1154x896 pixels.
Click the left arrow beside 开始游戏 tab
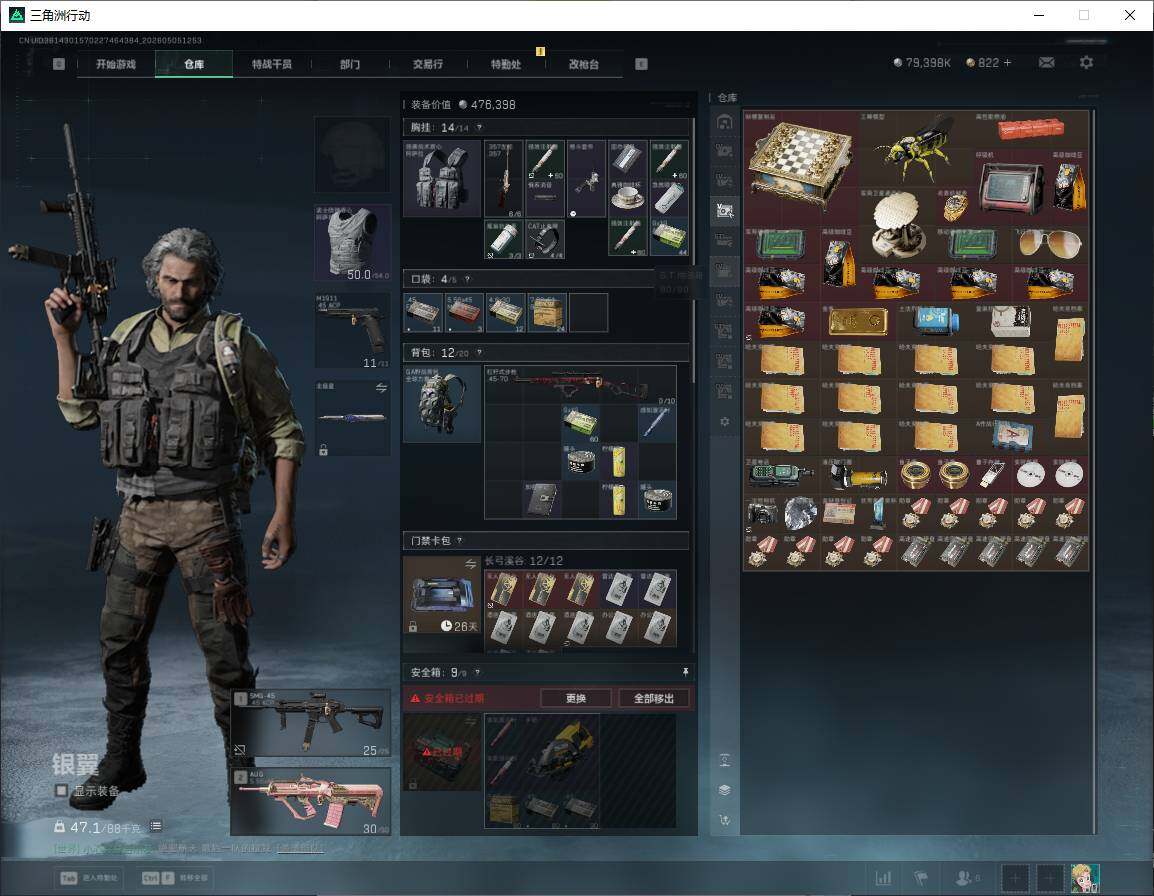59,64
